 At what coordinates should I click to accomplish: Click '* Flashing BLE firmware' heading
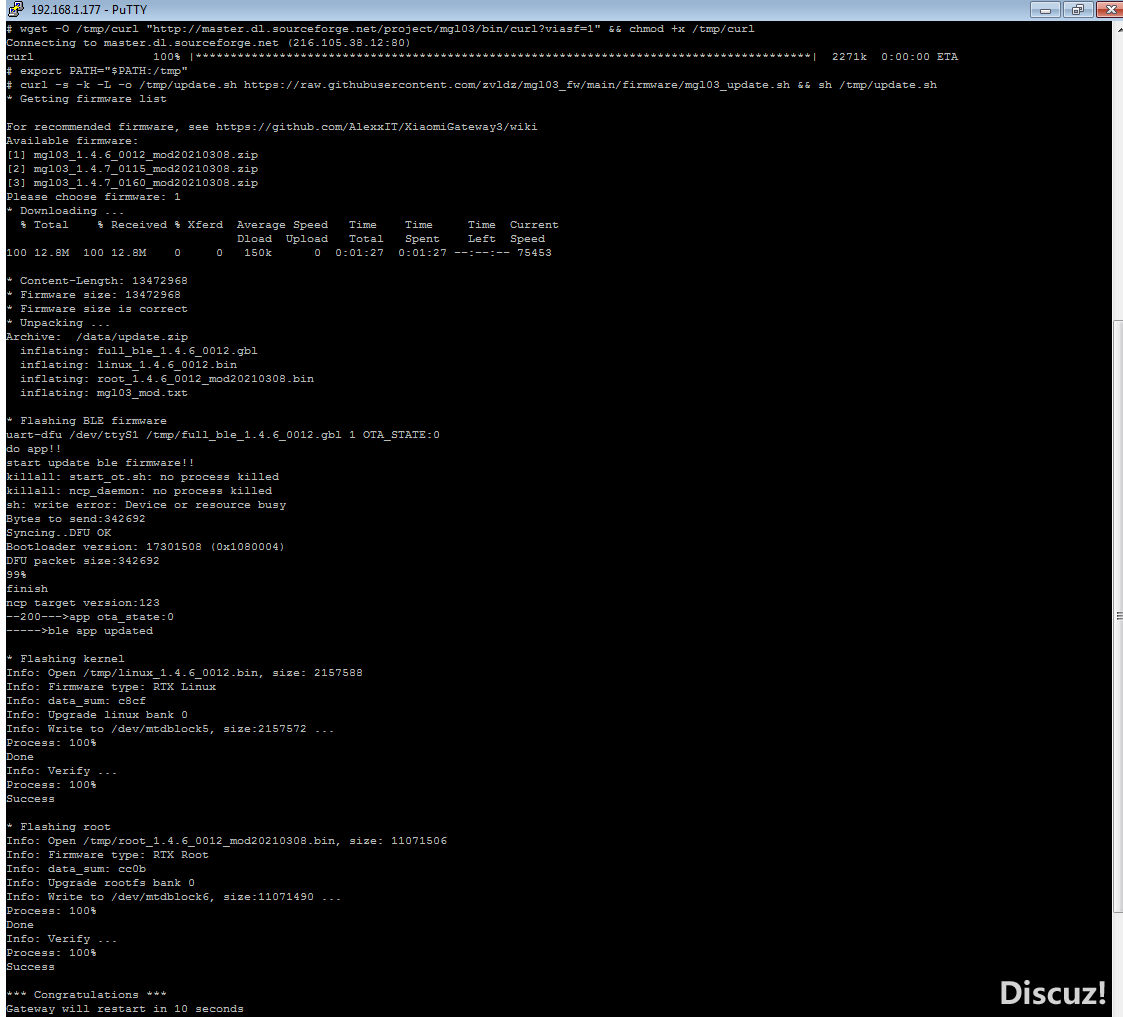87,420
